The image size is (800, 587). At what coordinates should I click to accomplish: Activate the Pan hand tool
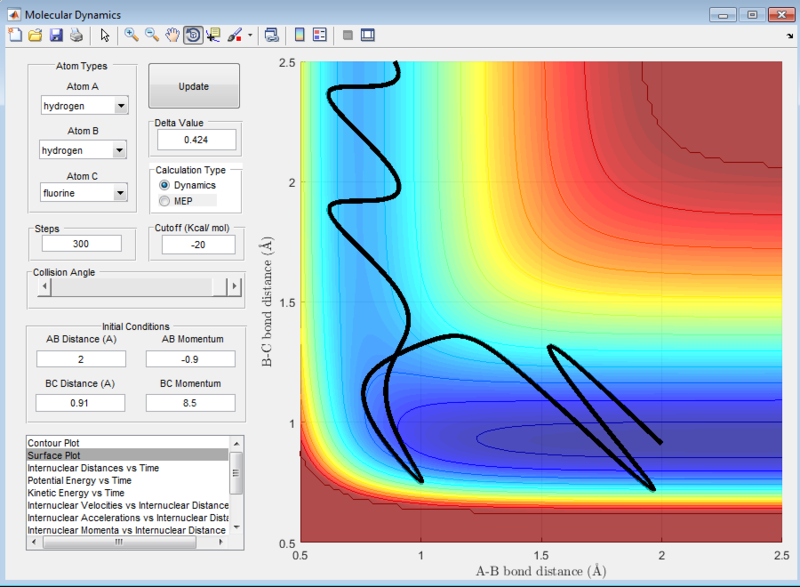[x=172, y=35]
